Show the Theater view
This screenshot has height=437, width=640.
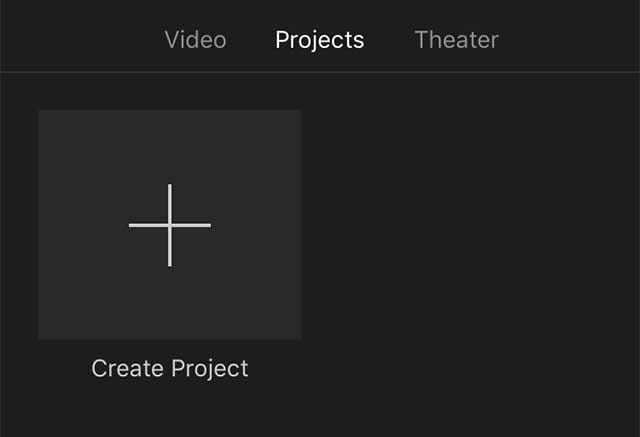(x=456, y=40)
